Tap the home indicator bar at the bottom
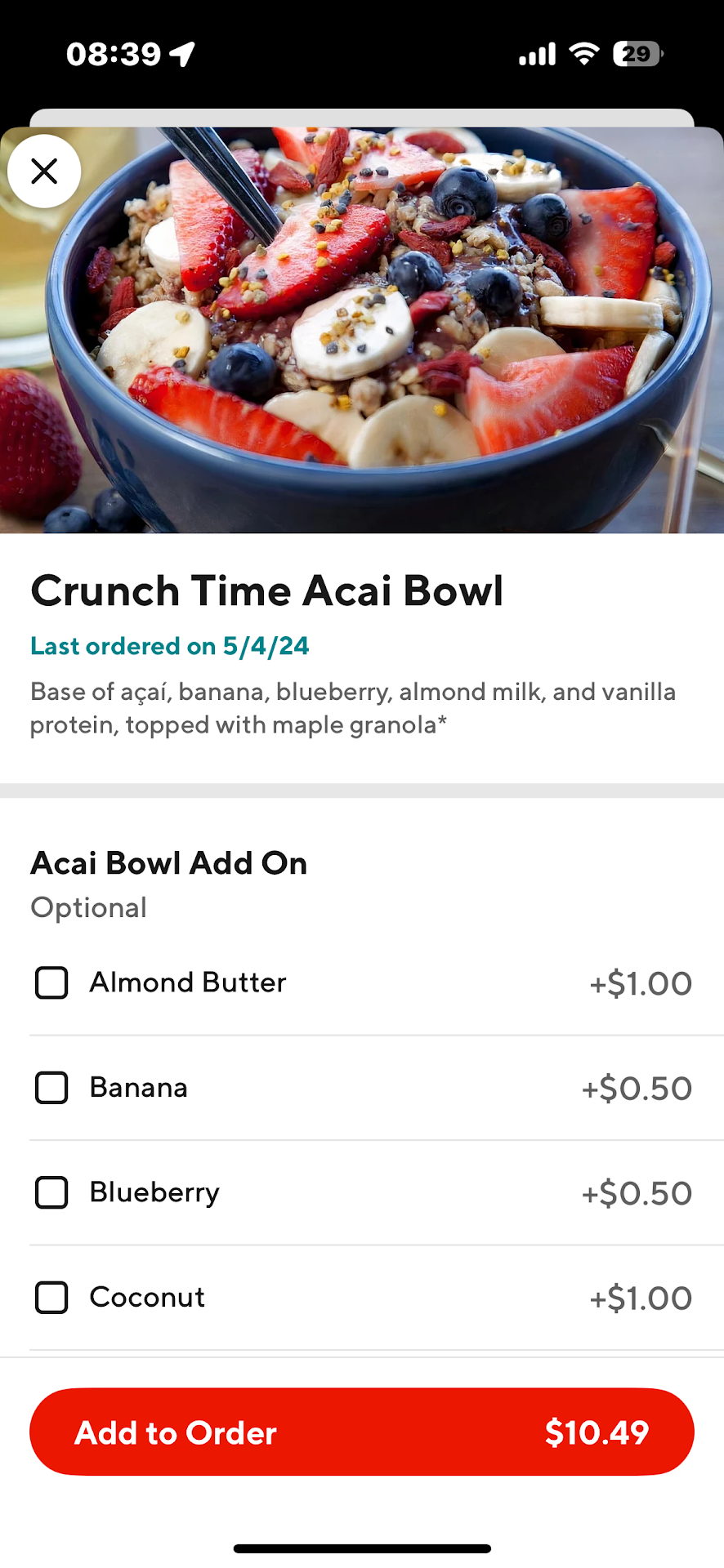 pos(362,1548)
